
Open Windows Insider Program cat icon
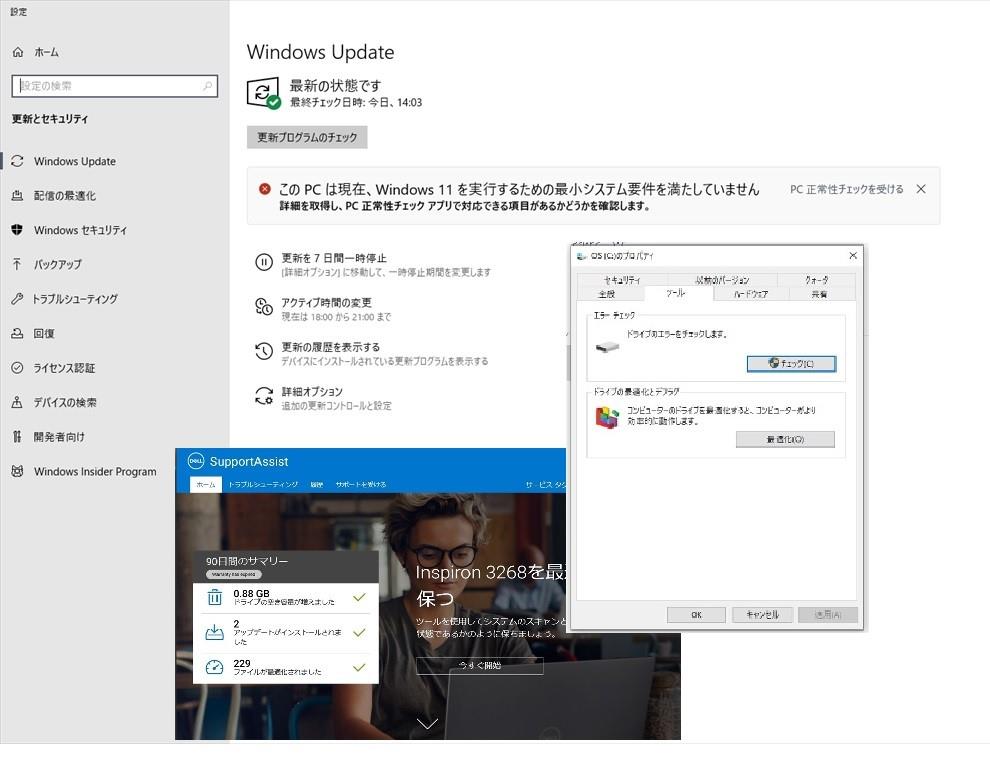click(x=18, y=471)
